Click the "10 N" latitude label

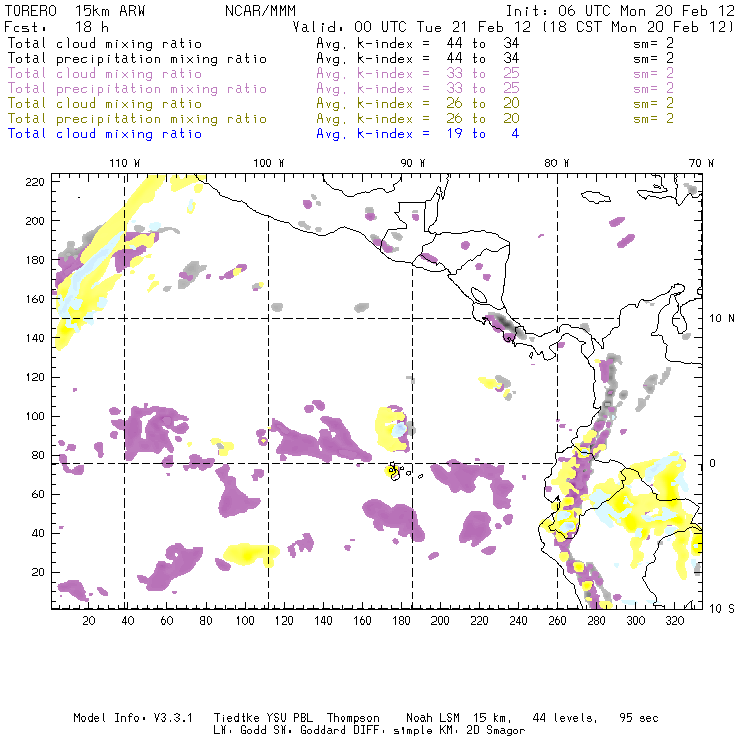(722, 319)
